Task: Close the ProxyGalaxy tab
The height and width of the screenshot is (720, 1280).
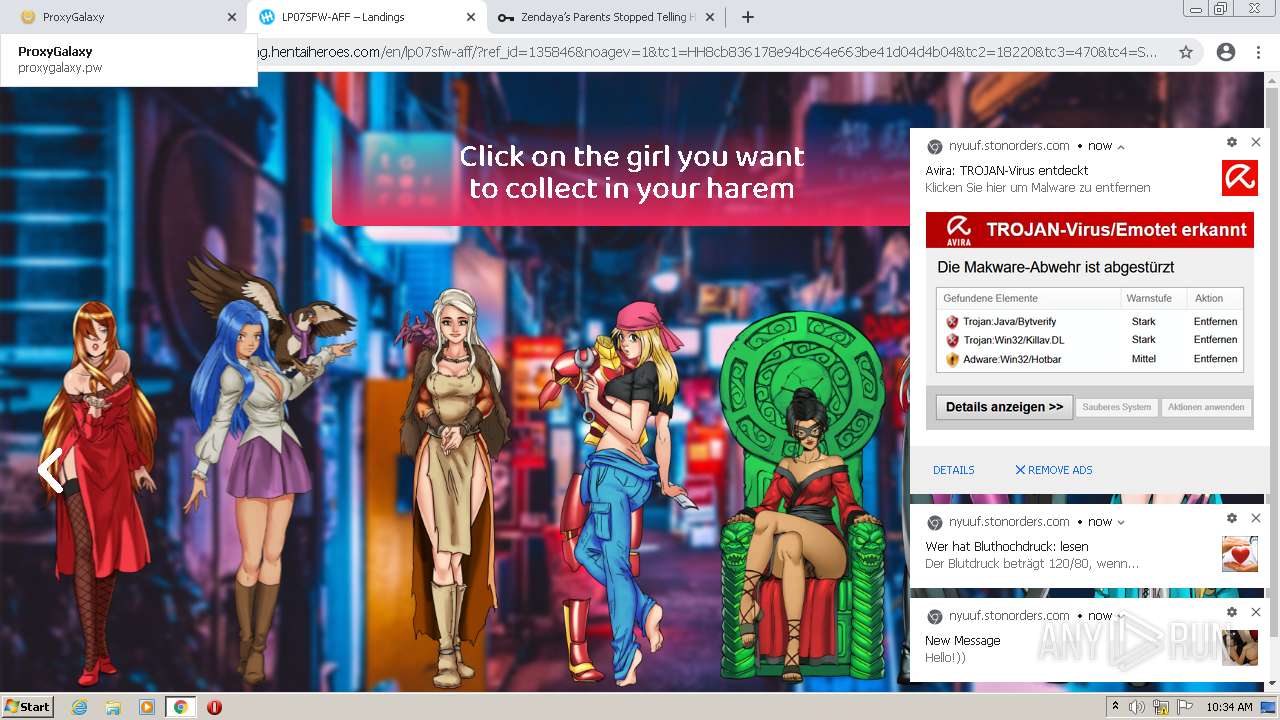Action: (x=231, y=17)
